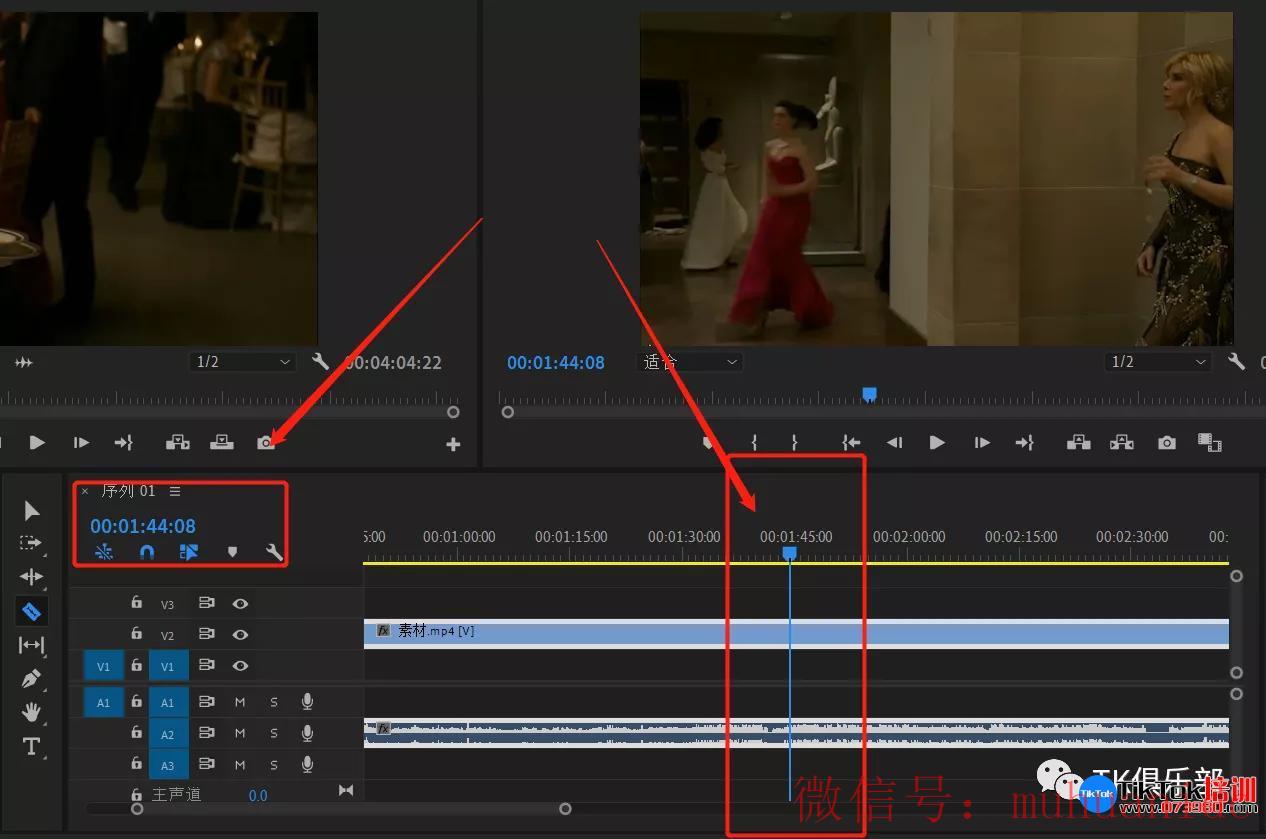Open Source monitor wrench settings
This screenshot has height=839, width=1266.
pos(321,362)
